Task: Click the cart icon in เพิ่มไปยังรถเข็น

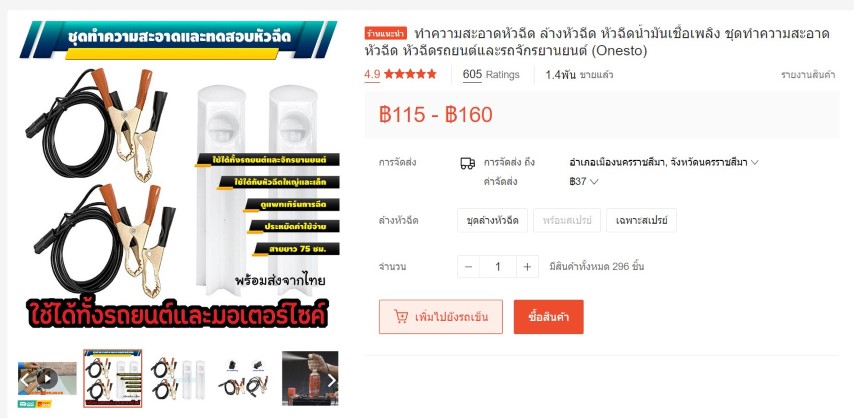Action: pyautogui.click(x=401, y=317)
